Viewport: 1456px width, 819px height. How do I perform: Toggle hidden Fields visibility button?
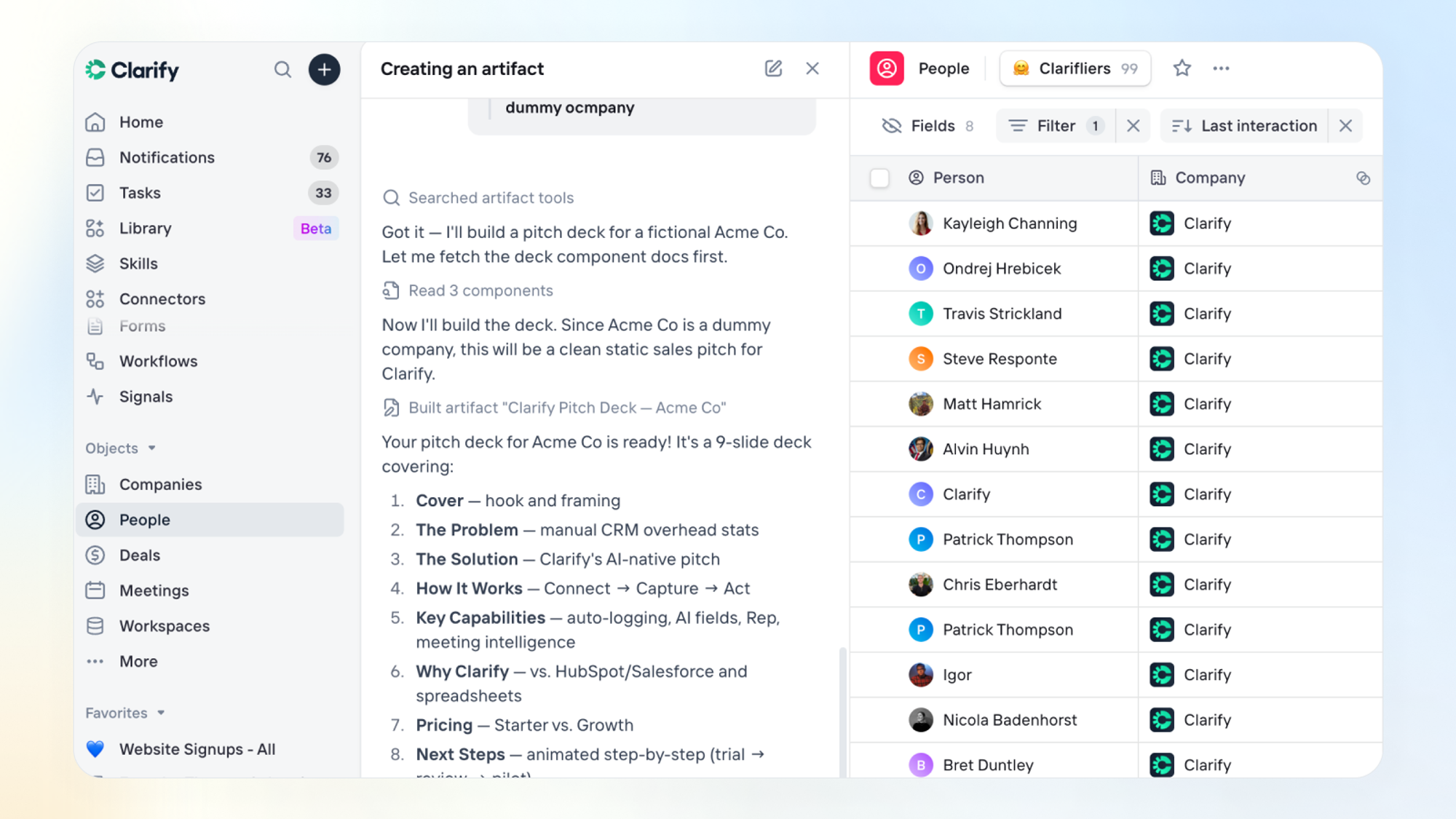[927, 126]
